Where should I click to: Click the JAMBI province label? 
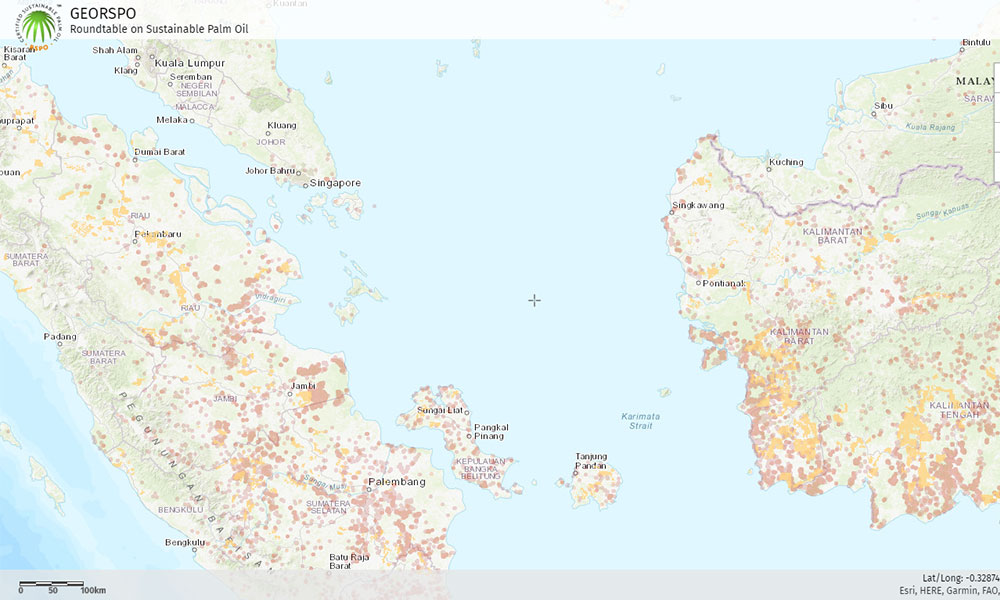[x=225, y=399]
